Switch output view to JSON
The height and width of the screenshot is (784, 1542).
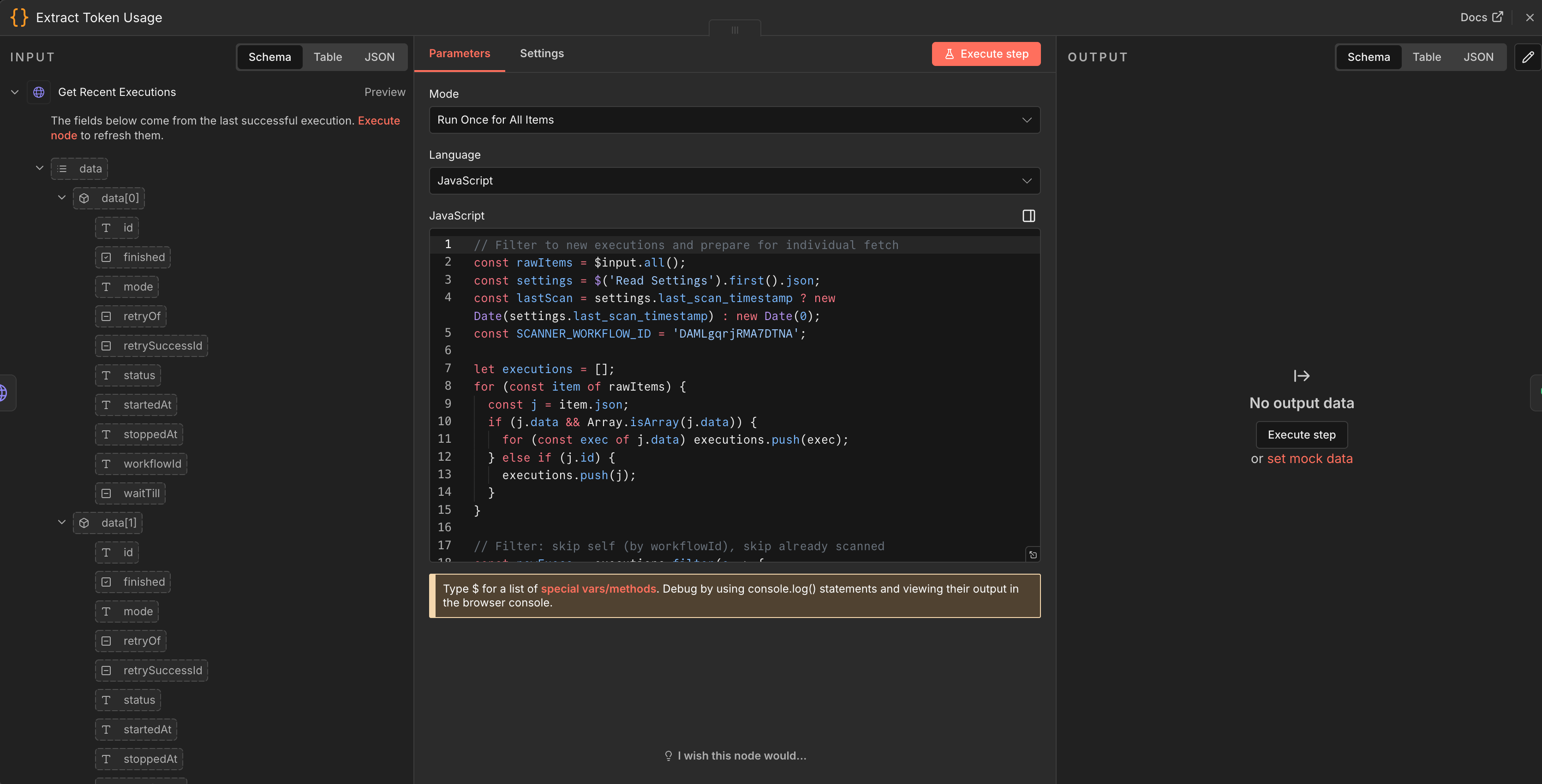[x=1478, y=57]
